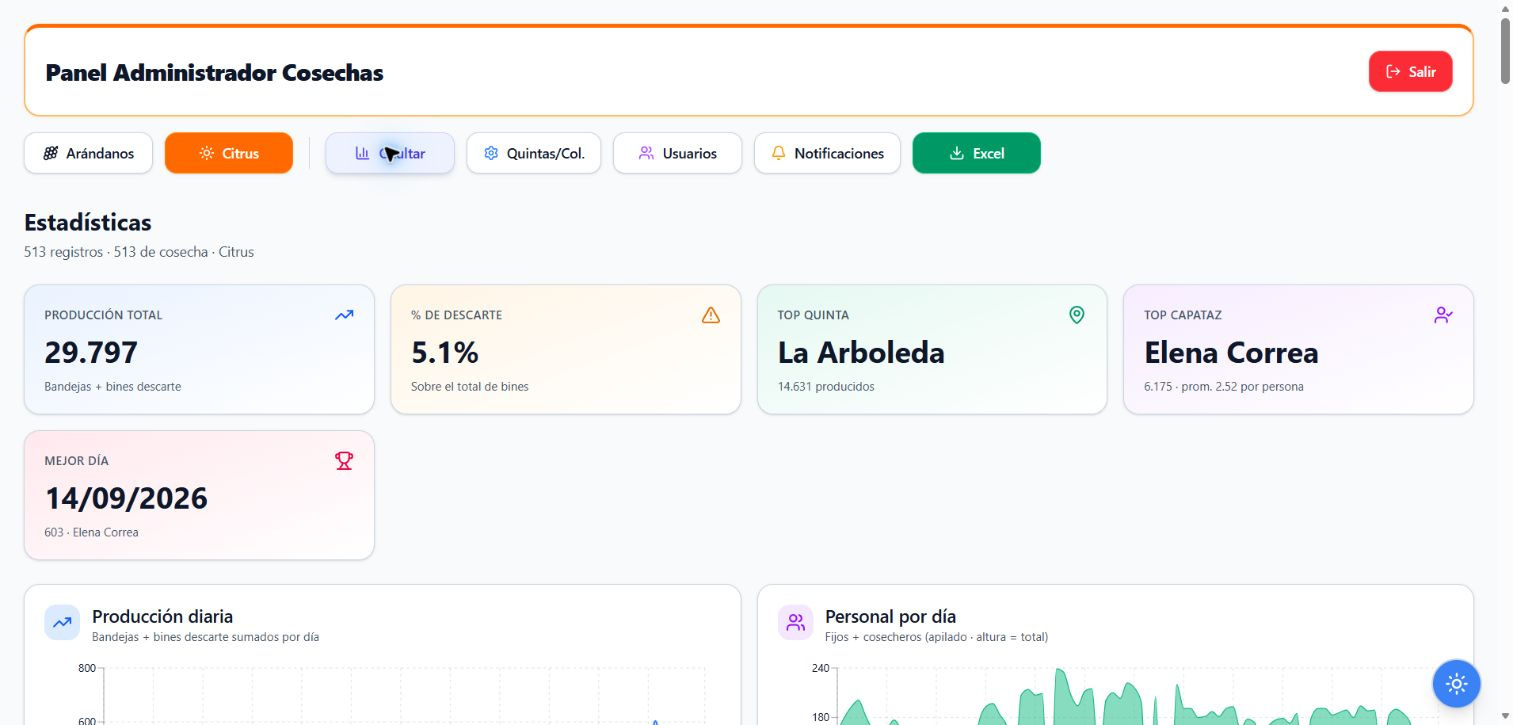Click "Elena Correa" in the Top Capataz card
This screenshot has height=725, width=1513.
(1231, 353)
